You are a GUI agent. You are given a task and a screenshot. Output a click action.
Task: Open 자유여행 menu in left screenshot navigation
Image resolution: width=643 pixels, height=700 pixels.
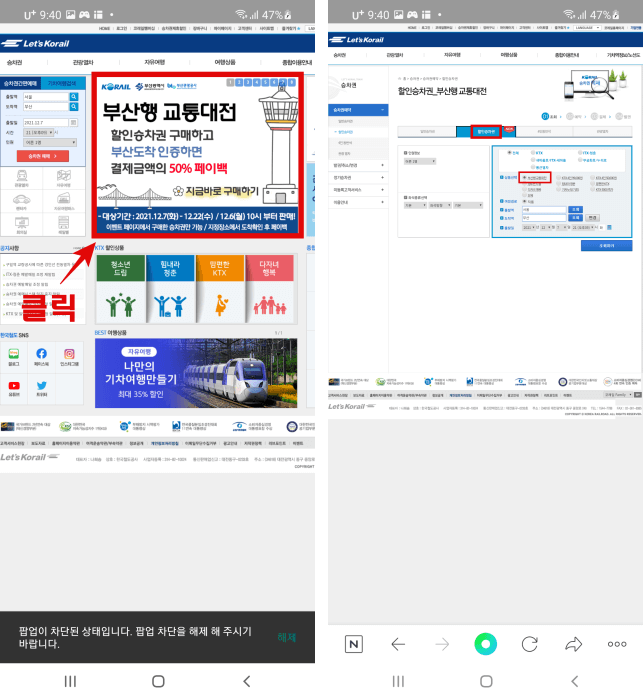154,62
